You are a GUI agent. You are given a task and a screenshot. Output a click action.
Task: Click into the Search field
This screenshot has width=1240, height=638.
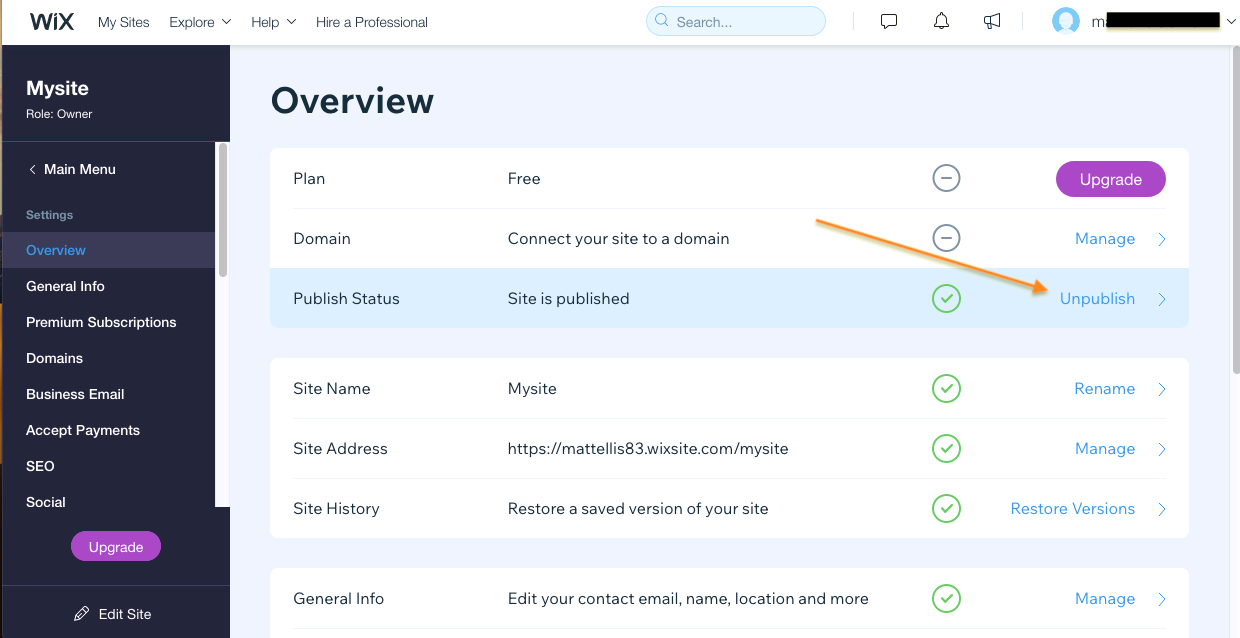pos(736,21)
